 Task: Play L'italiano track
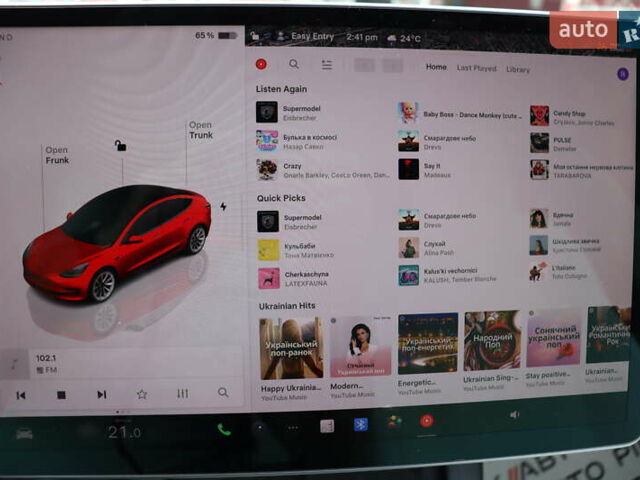click(558, 272)
